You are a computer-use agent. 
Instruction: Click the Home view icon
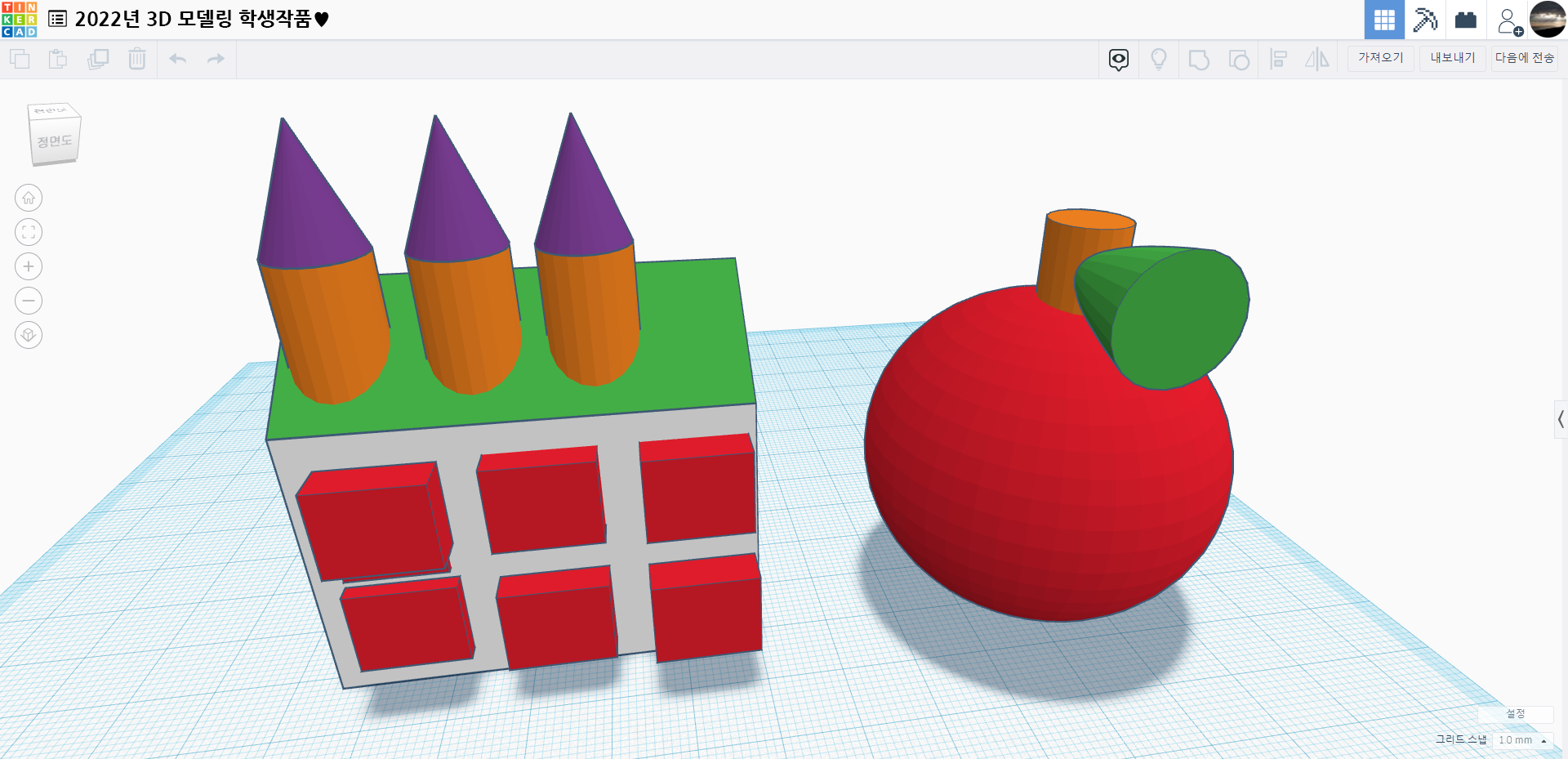(29, 198)
